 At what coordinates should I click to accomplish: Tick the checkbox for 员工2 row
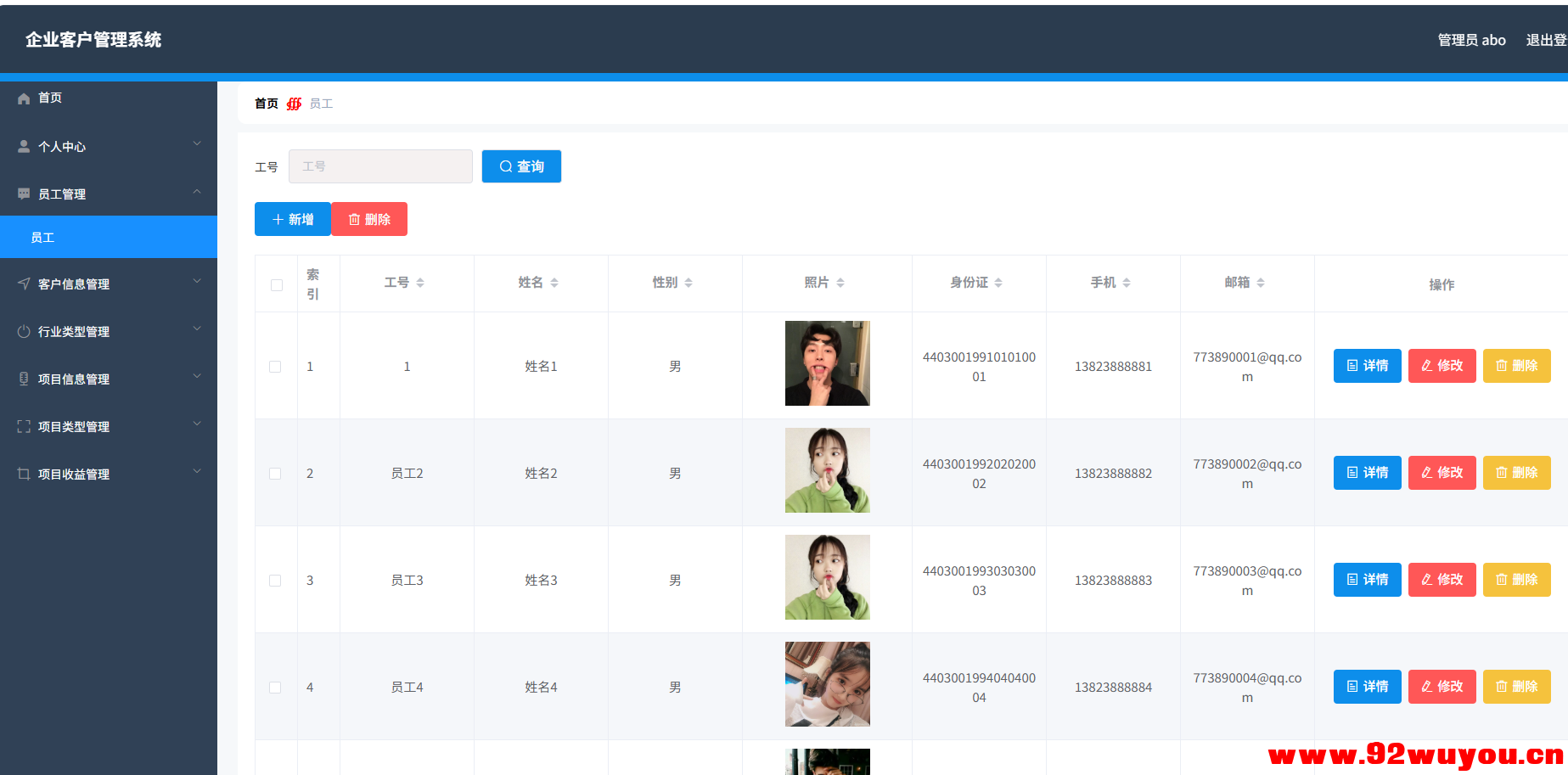click(x=275, y=473)
